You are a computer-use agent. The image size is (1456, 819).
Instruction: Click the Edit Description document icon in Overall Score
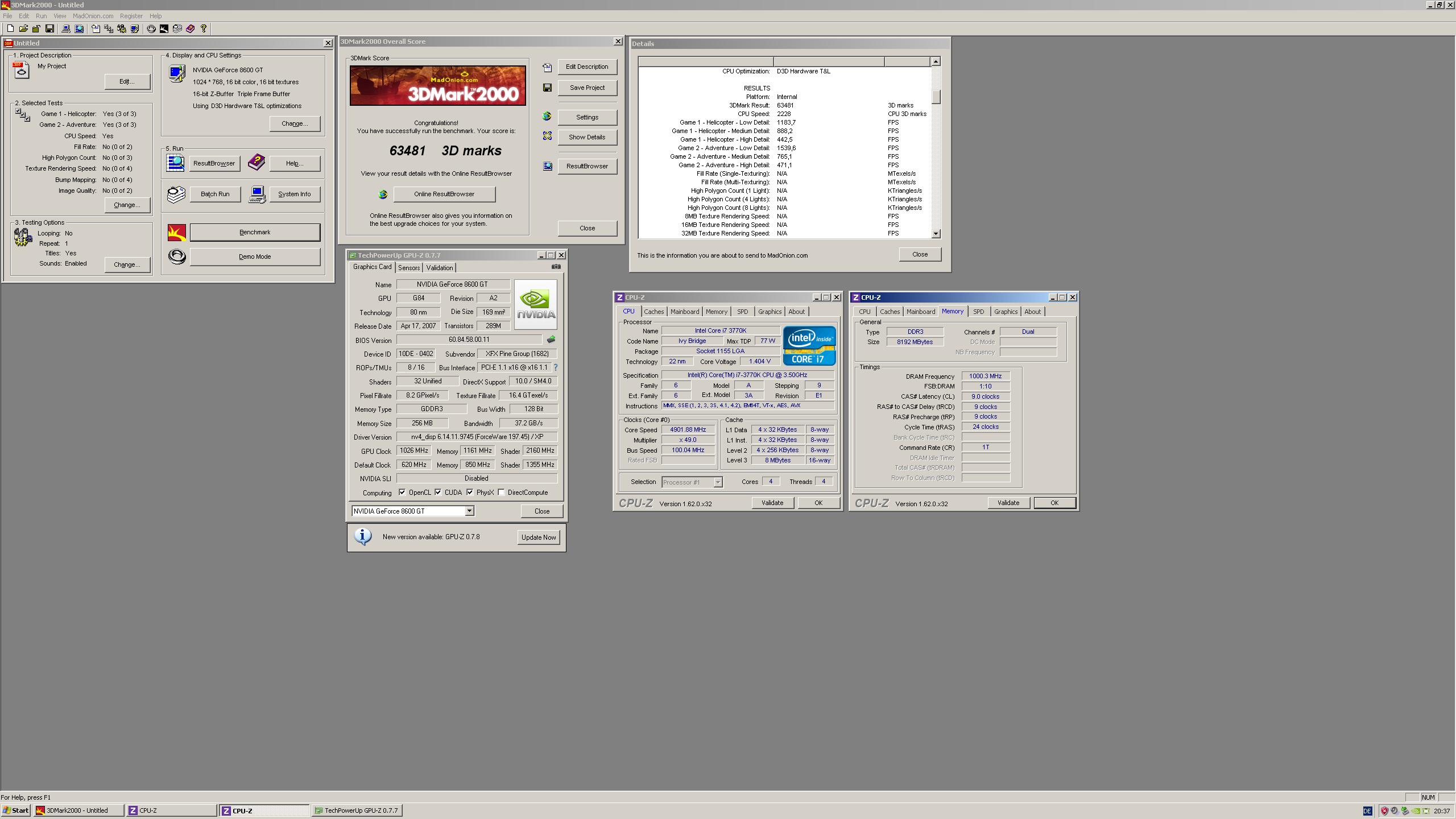click(547, 67)
